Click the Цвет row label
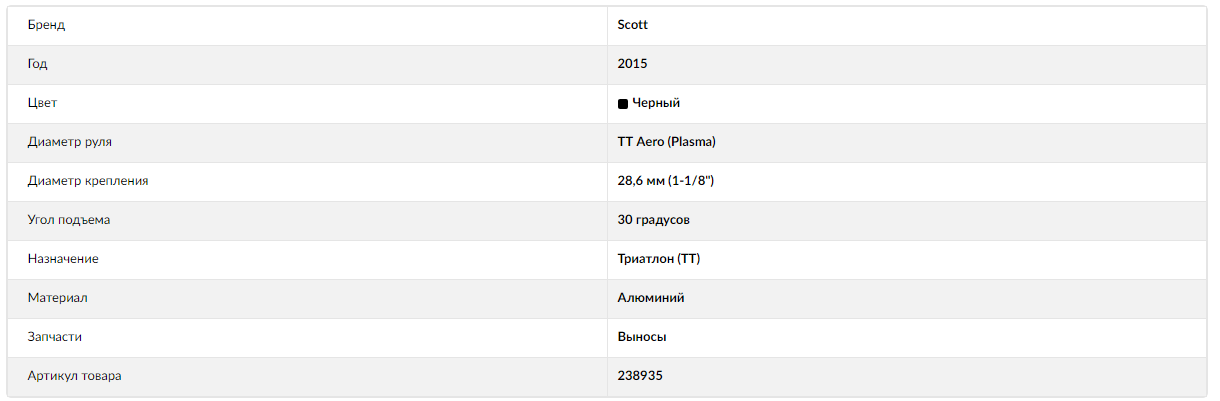The height and width of the screenshot is (401, 1220). pos(42,103)
